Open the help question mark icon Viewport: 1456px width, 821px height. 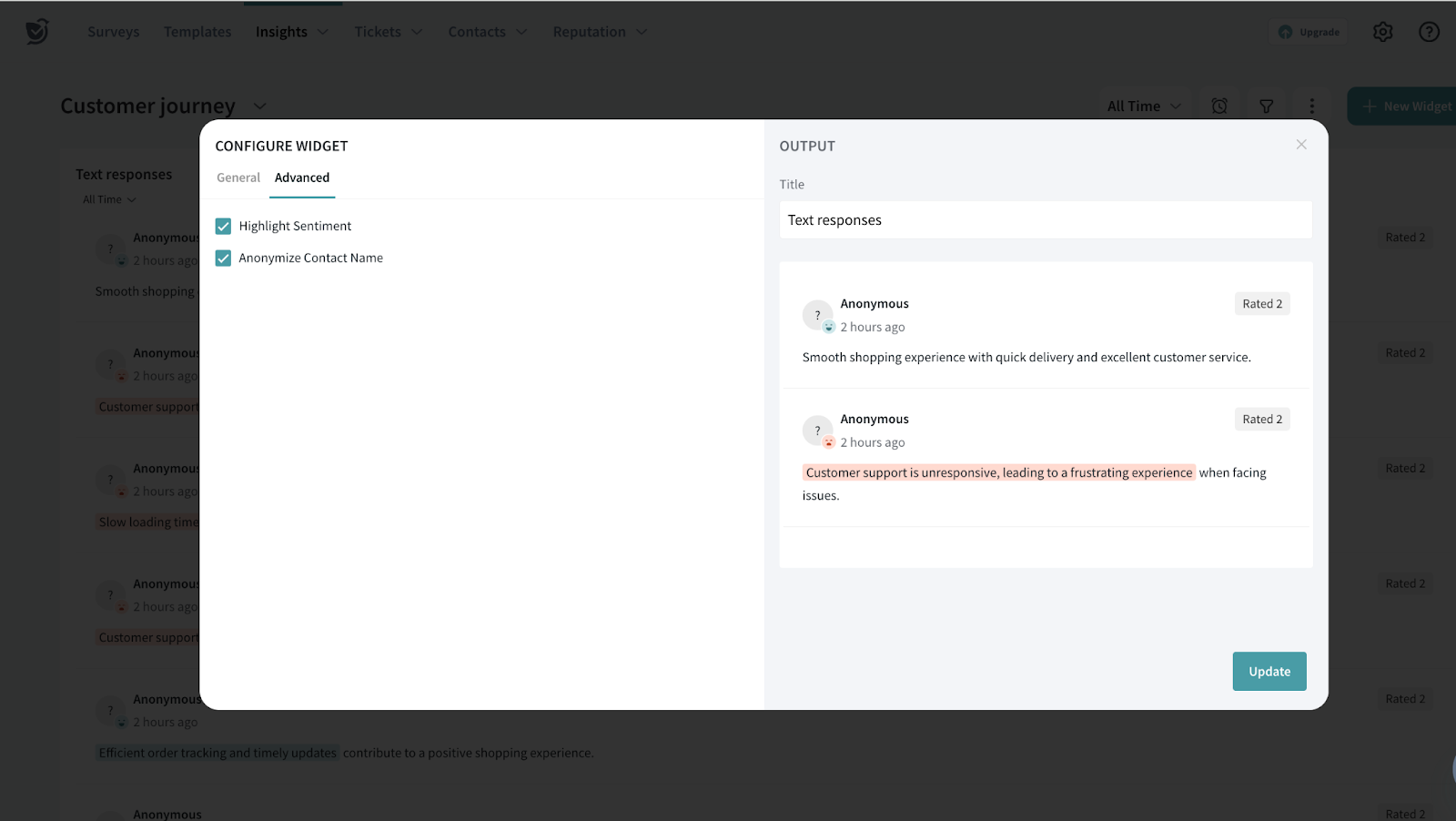[1429, 32]
